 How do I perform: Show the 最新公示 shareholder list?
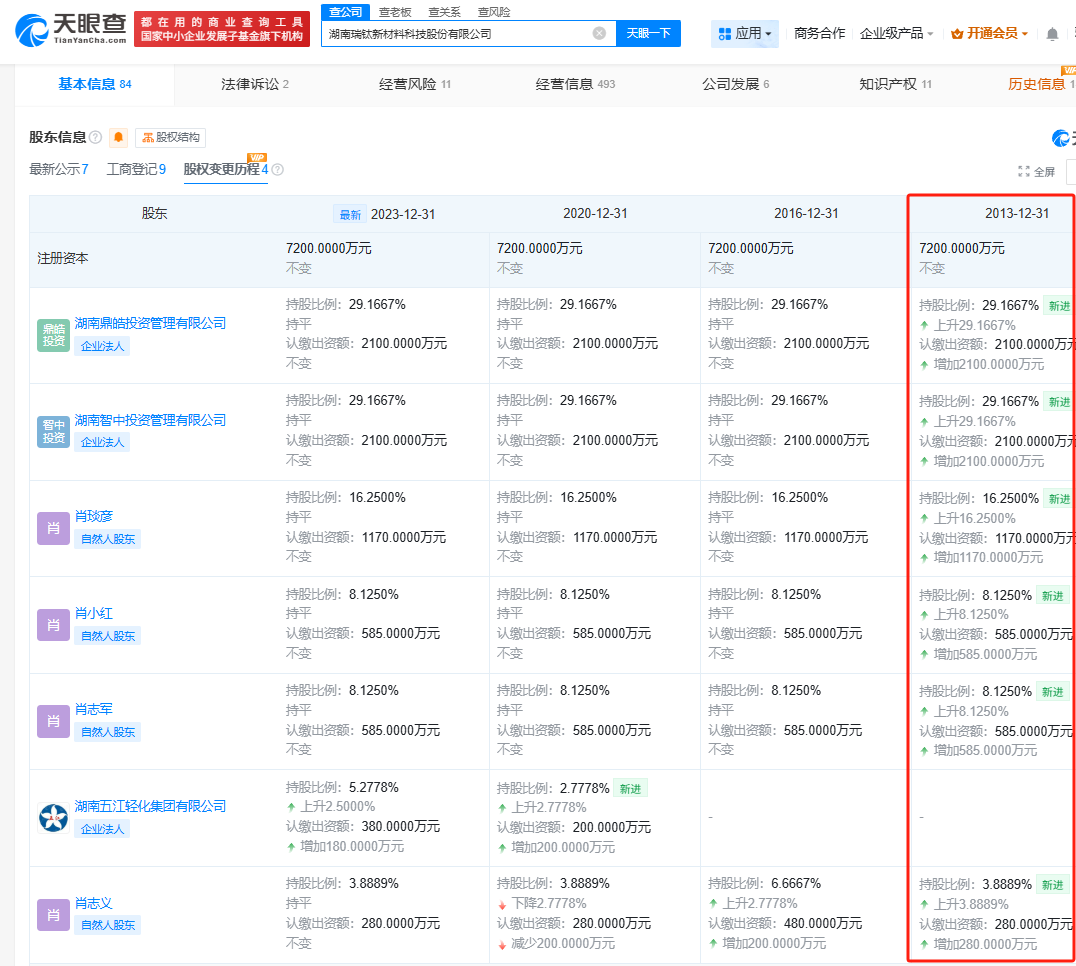58,169
